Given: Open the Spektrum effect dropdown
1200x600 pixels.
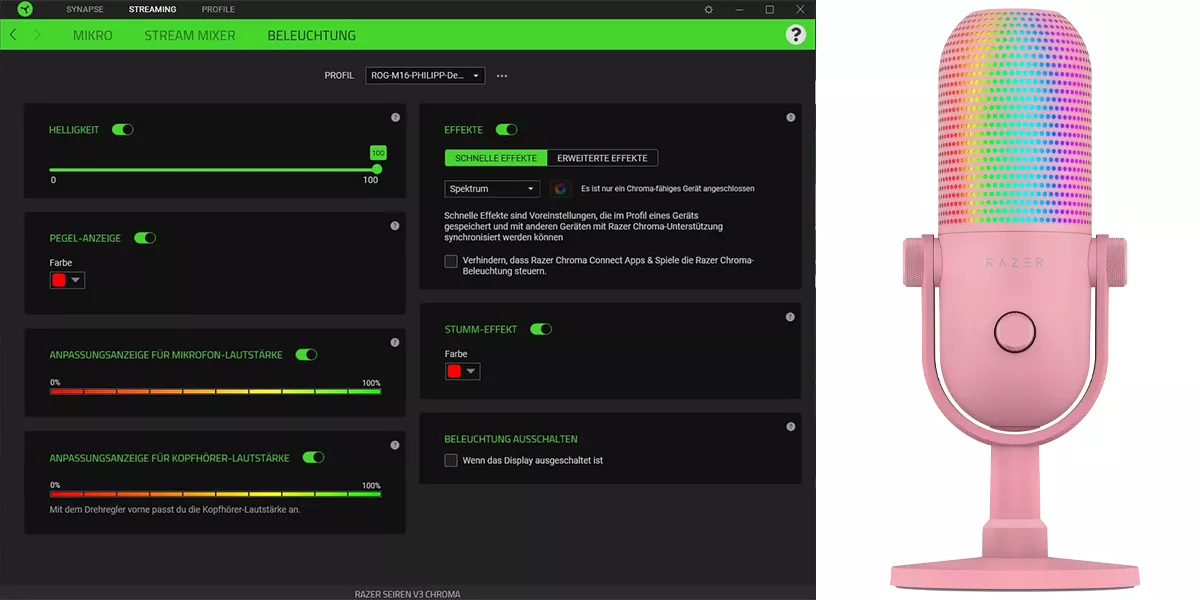Looking at the screenshot, I should click(x=492, y=189).
